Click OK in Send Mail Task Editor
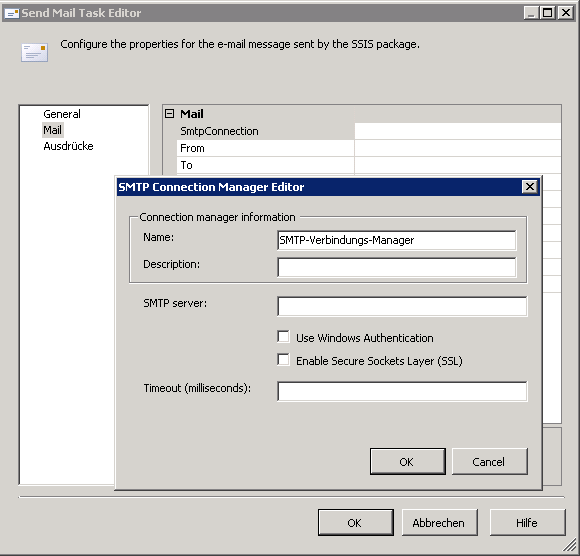 click(355, 522)
